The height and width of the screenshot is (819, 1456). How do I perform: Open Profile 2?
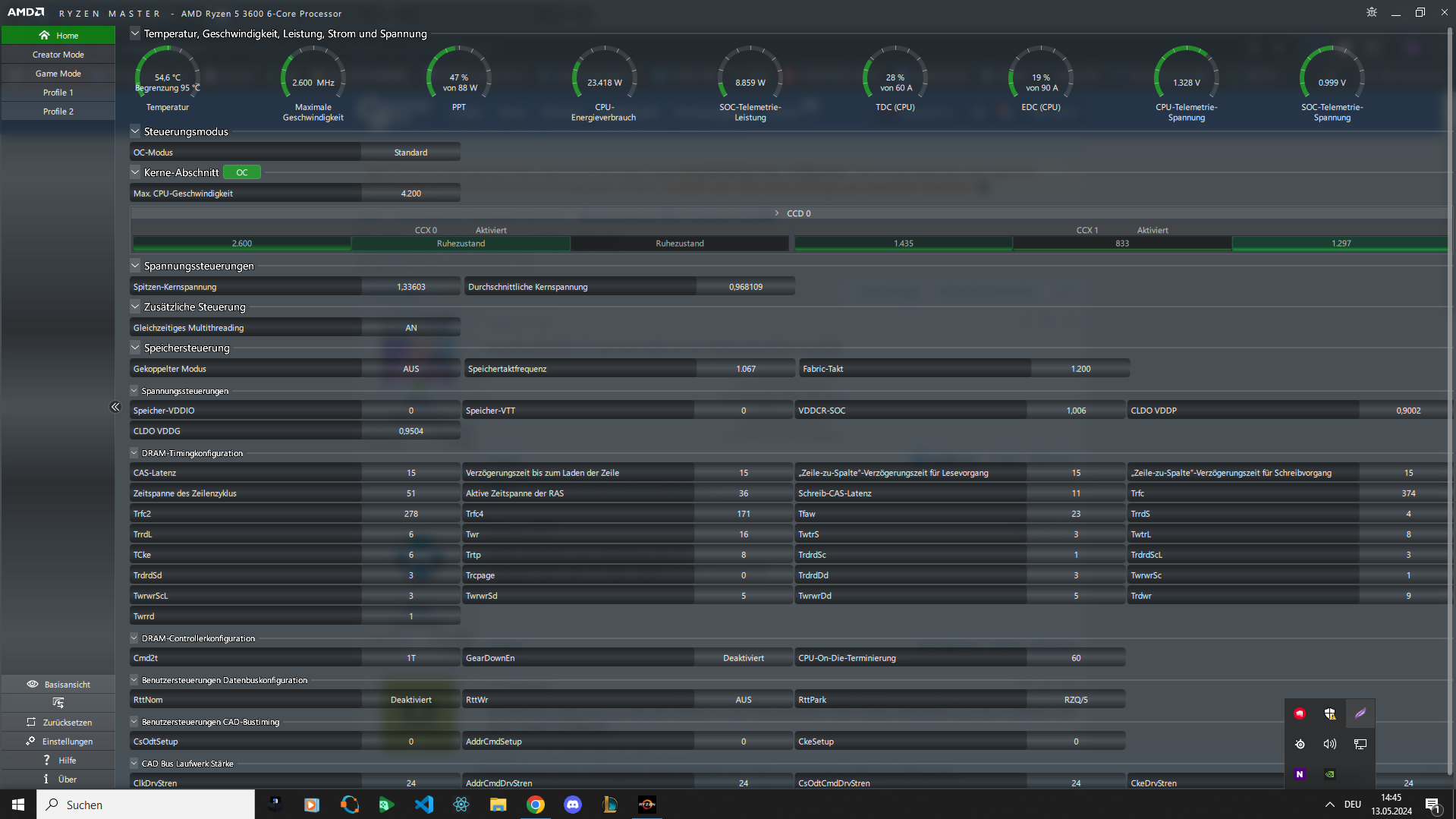coord(58,112)
